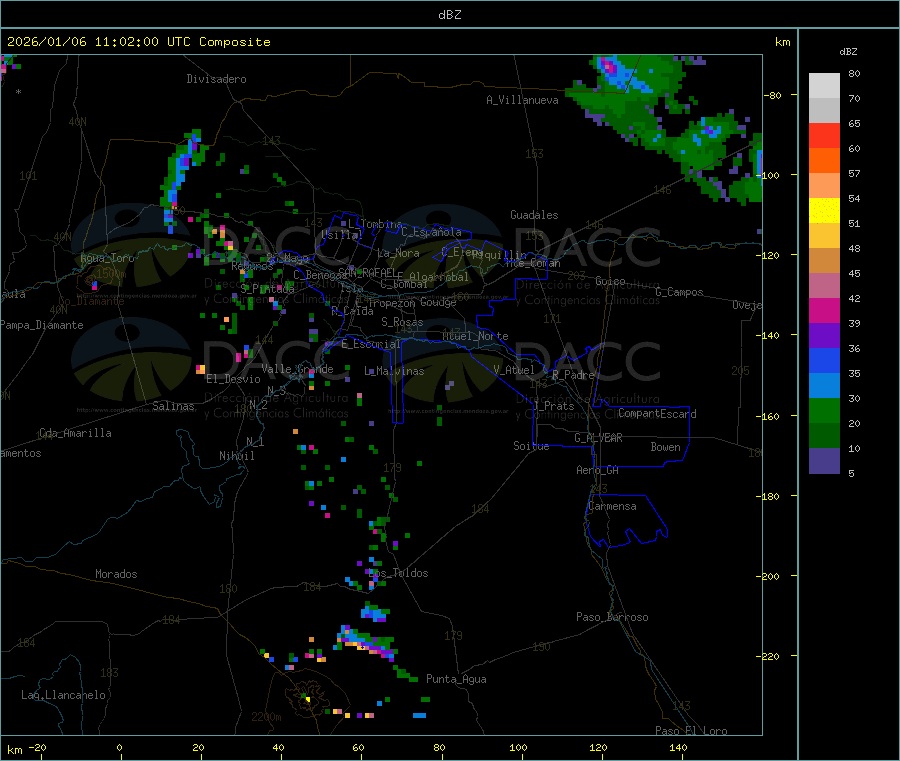
Task: Click the La_Nora map label
Action: coord(398,253)
